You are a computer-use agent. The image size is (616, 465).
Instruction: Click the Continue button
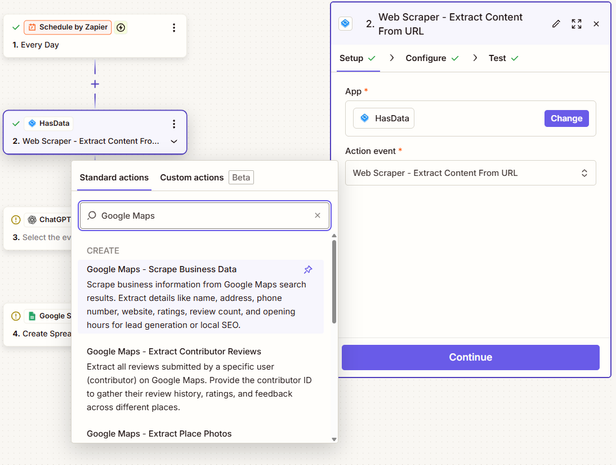pyautogui.click(x=470, y=357)
